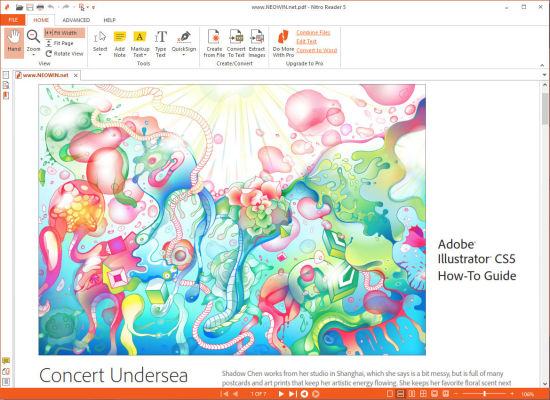Viewport: 550px width, 400px height.
Task: Click the Redo arrow
Action: [x=66, y=7]
